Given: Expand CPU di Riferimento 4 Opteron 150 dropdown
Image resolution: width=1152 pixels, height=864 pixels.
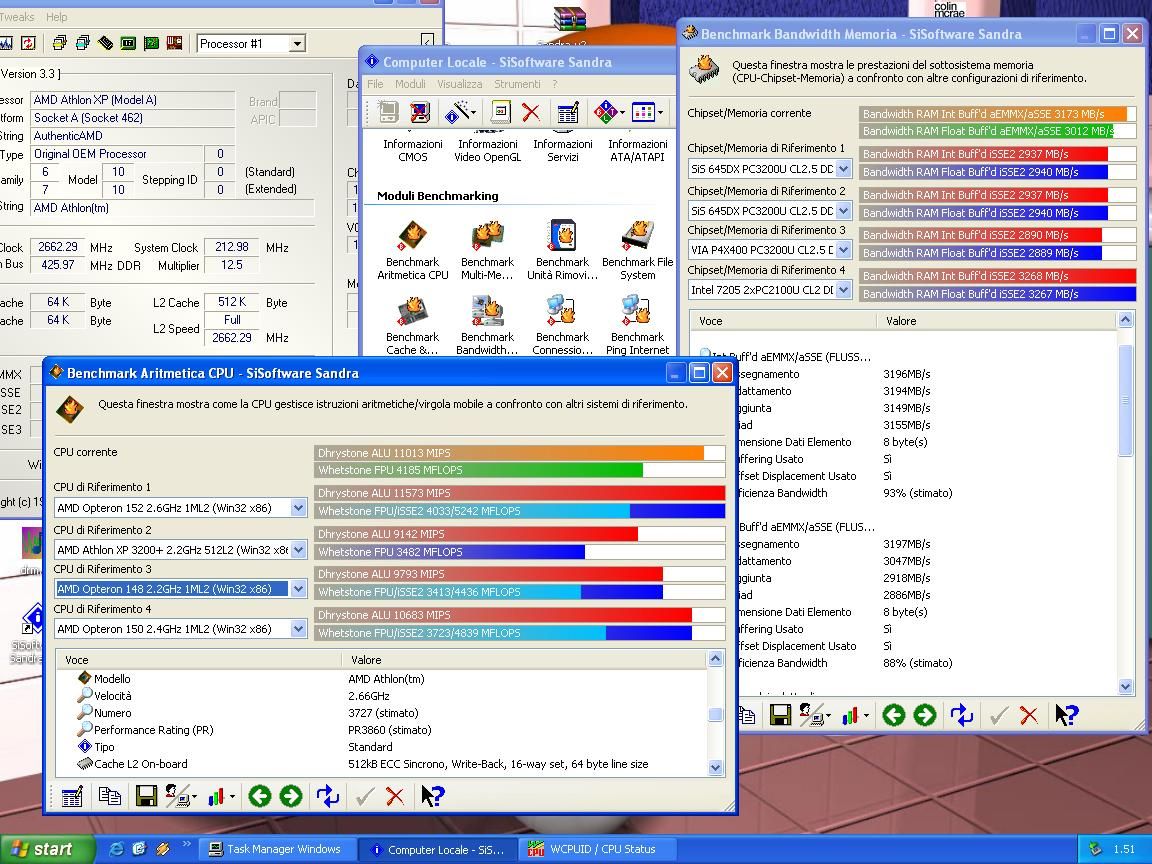Looking at the screenshot, I should [298, 629].
